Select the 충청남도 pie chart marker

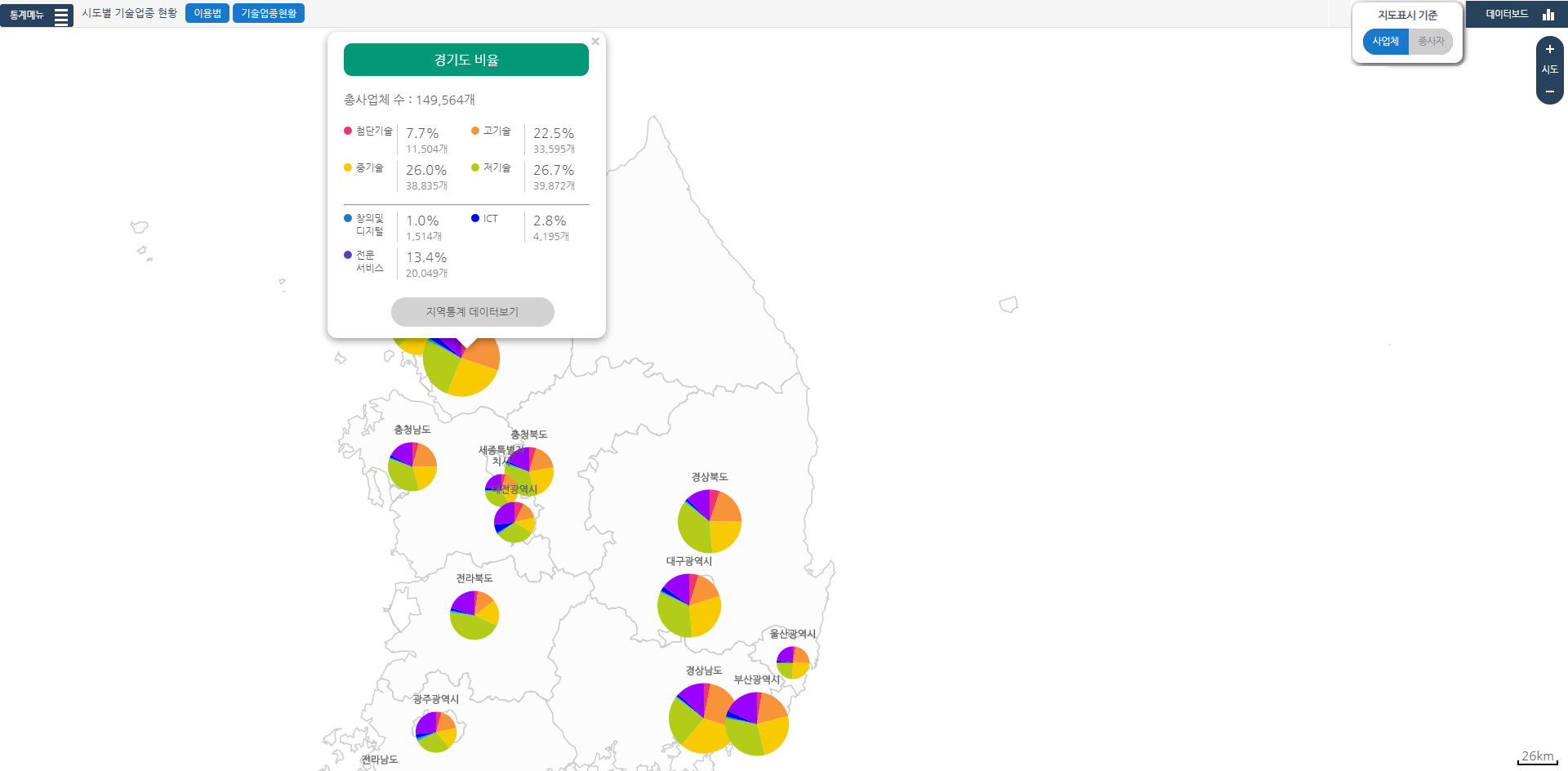(x=412, y=466)
